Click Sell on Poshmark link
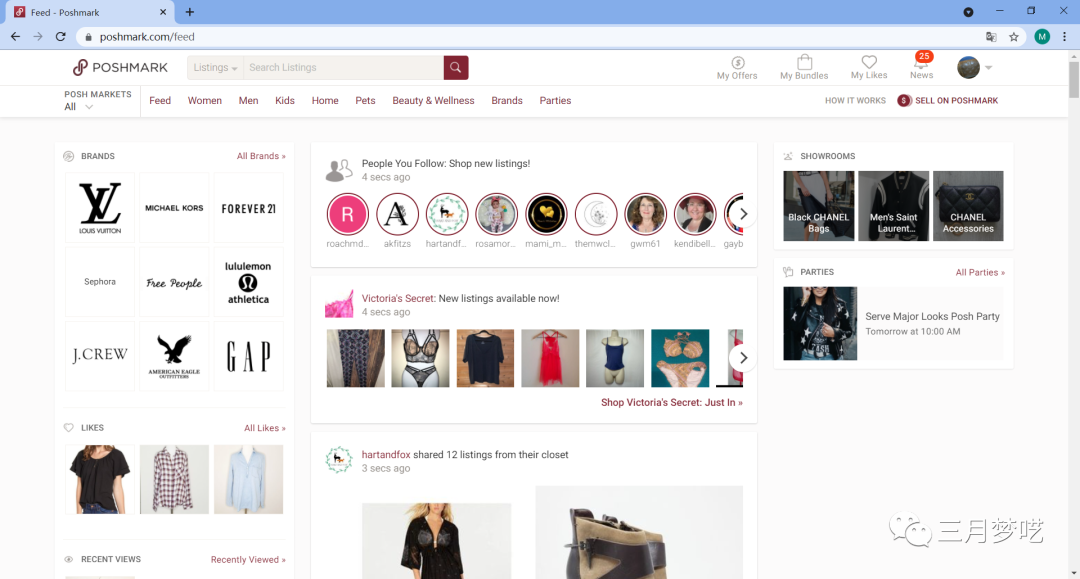This screenshot has width=1080, height=579. coord(948,101)
